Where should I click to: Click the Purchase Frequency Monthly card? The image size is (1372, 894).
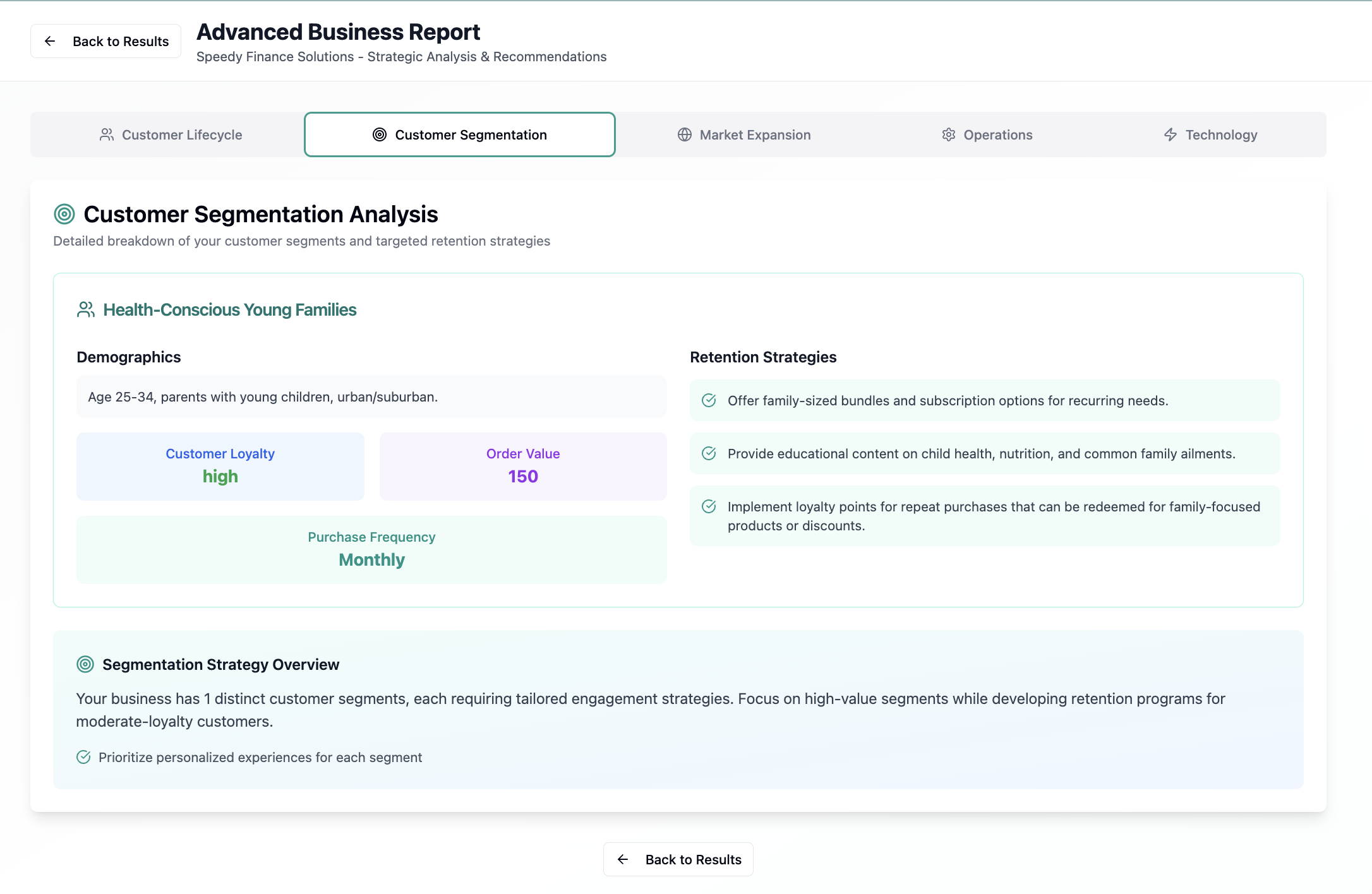[x=371, y=549]
